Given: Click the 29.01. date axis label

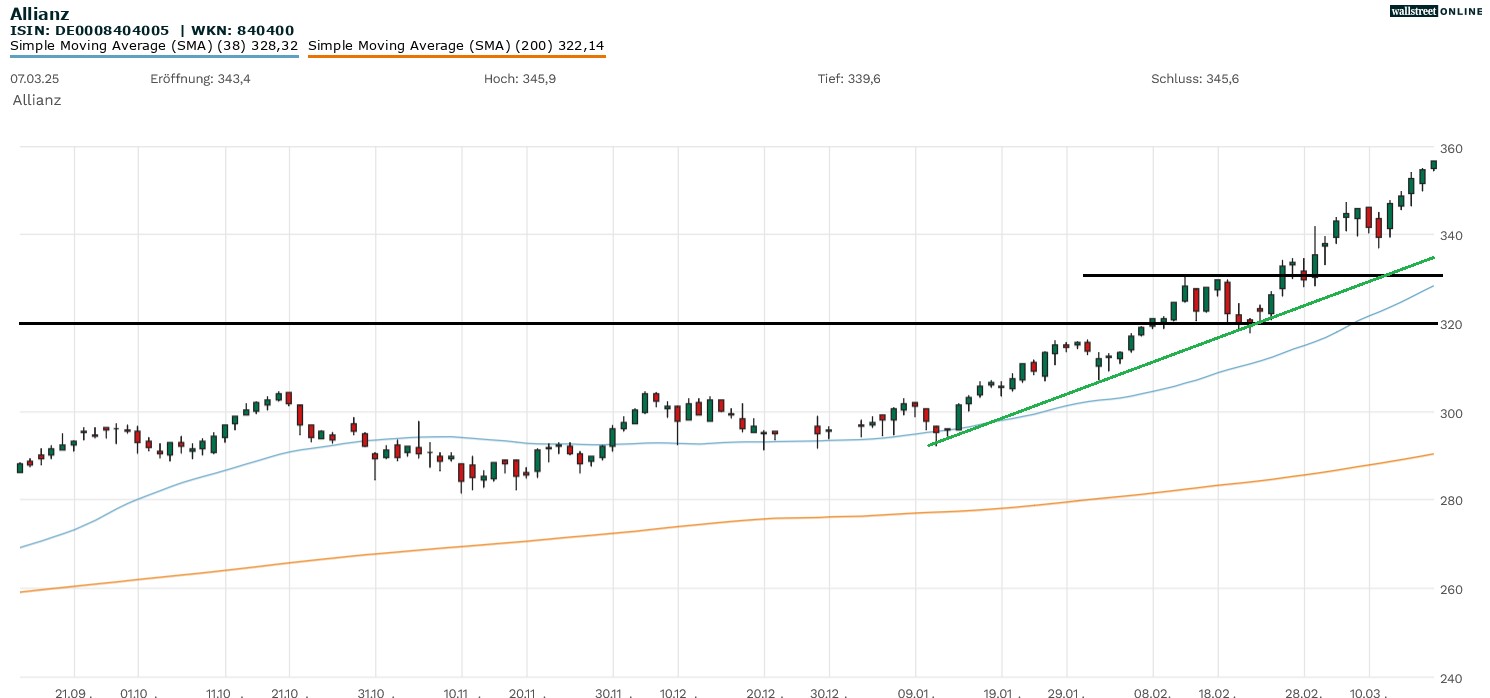Looking at the screenshot, I should coord(1066,693).
